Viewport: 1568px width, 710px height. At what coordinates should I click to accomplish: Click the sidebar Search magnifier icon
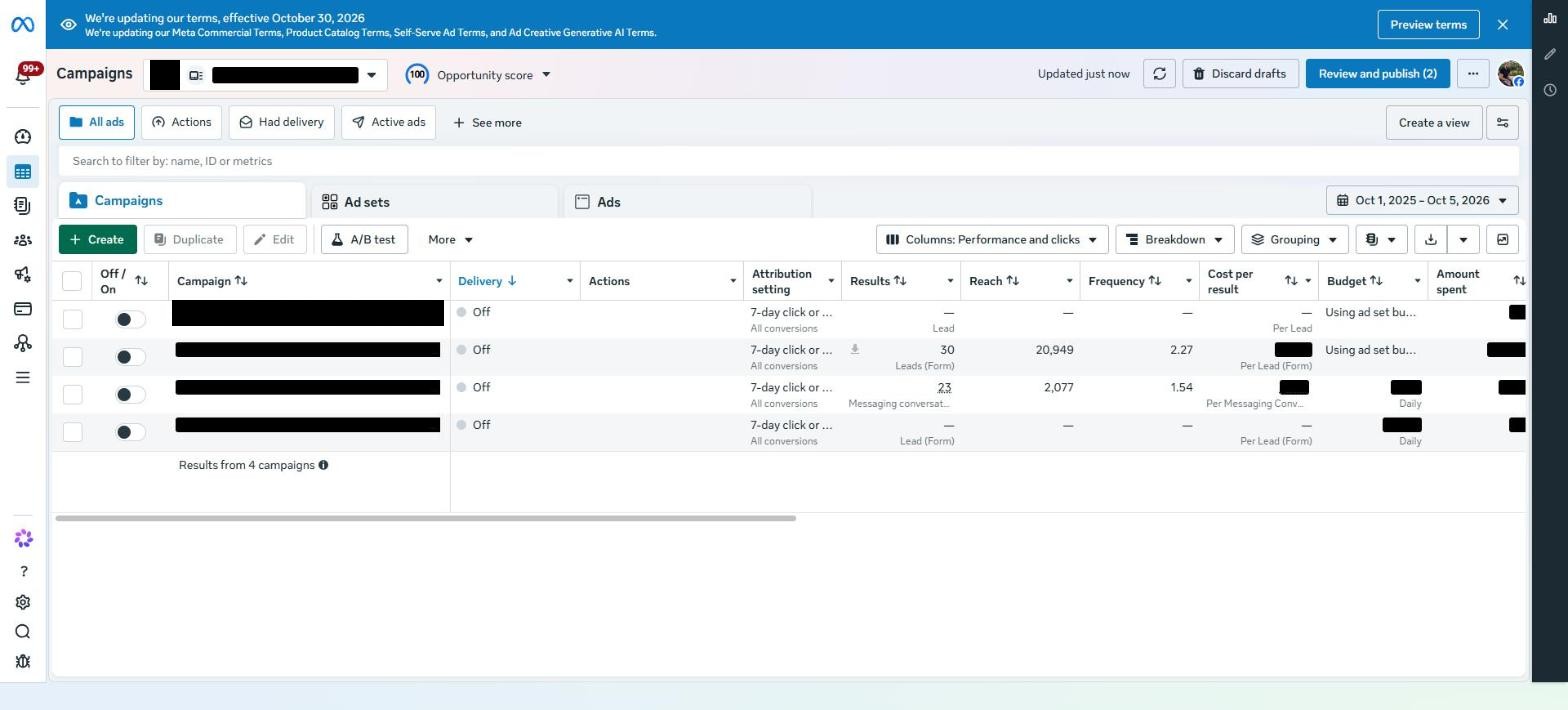tap(23, 632)
